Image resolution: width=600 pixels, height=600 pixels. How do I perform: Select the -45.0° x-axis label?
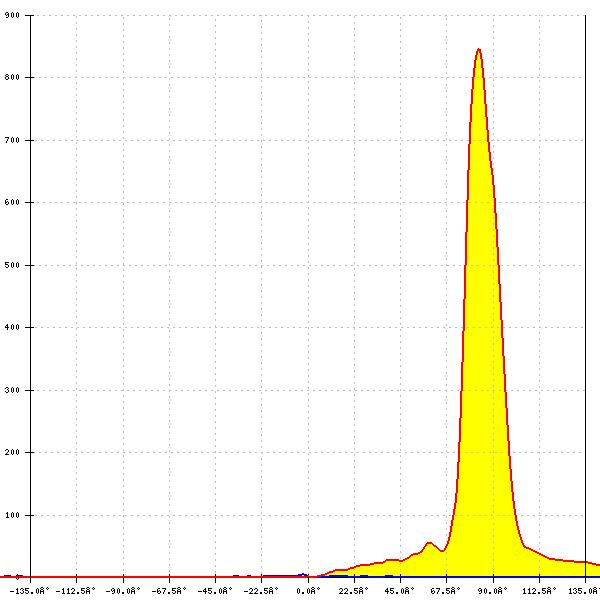pos(215,591)
